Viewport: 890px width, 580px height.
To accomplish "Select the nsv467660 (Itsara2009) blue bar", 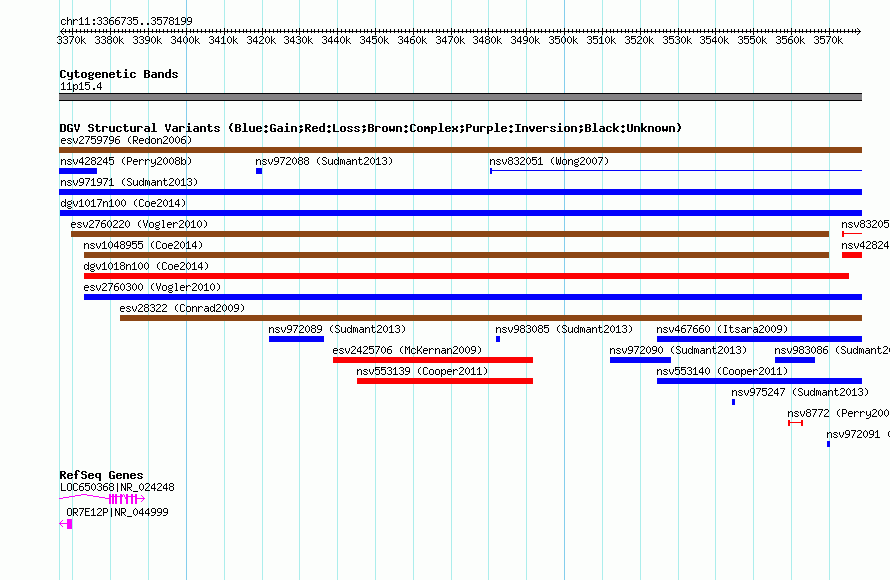I will (759, 339).
